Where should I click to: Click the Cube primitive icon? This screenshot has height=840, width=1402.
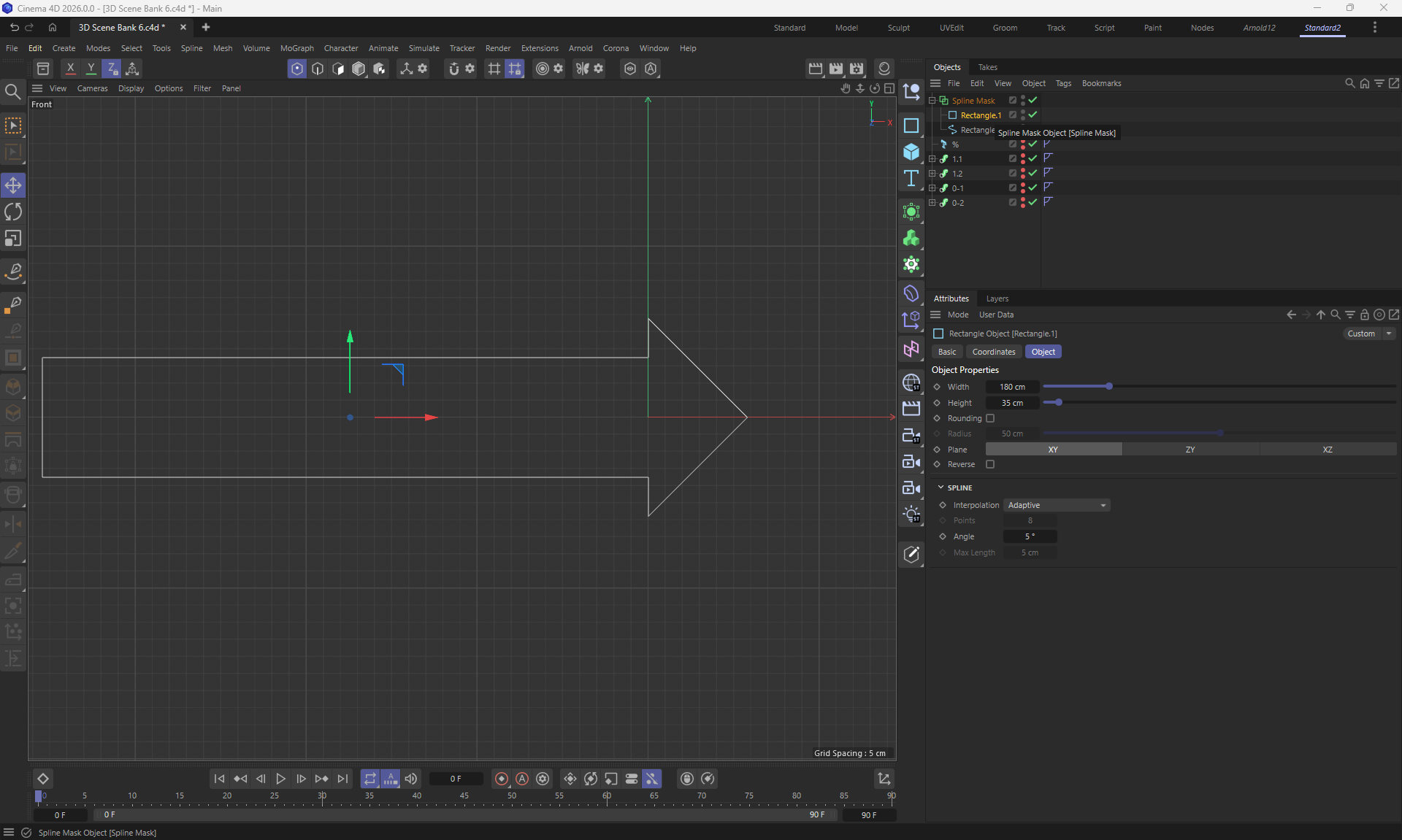coord(911,152)
